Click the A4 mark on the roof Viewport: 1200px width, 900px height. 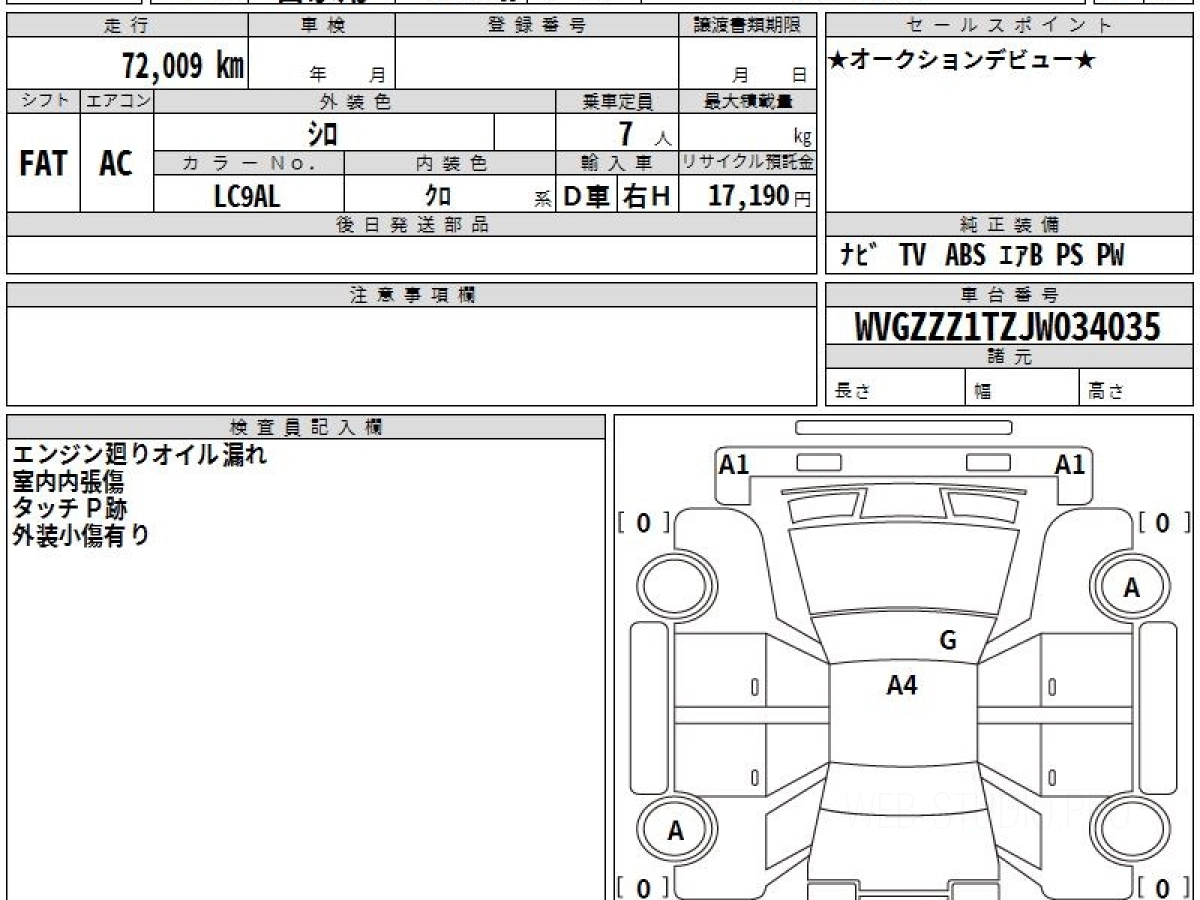click(x=903, y=686)
